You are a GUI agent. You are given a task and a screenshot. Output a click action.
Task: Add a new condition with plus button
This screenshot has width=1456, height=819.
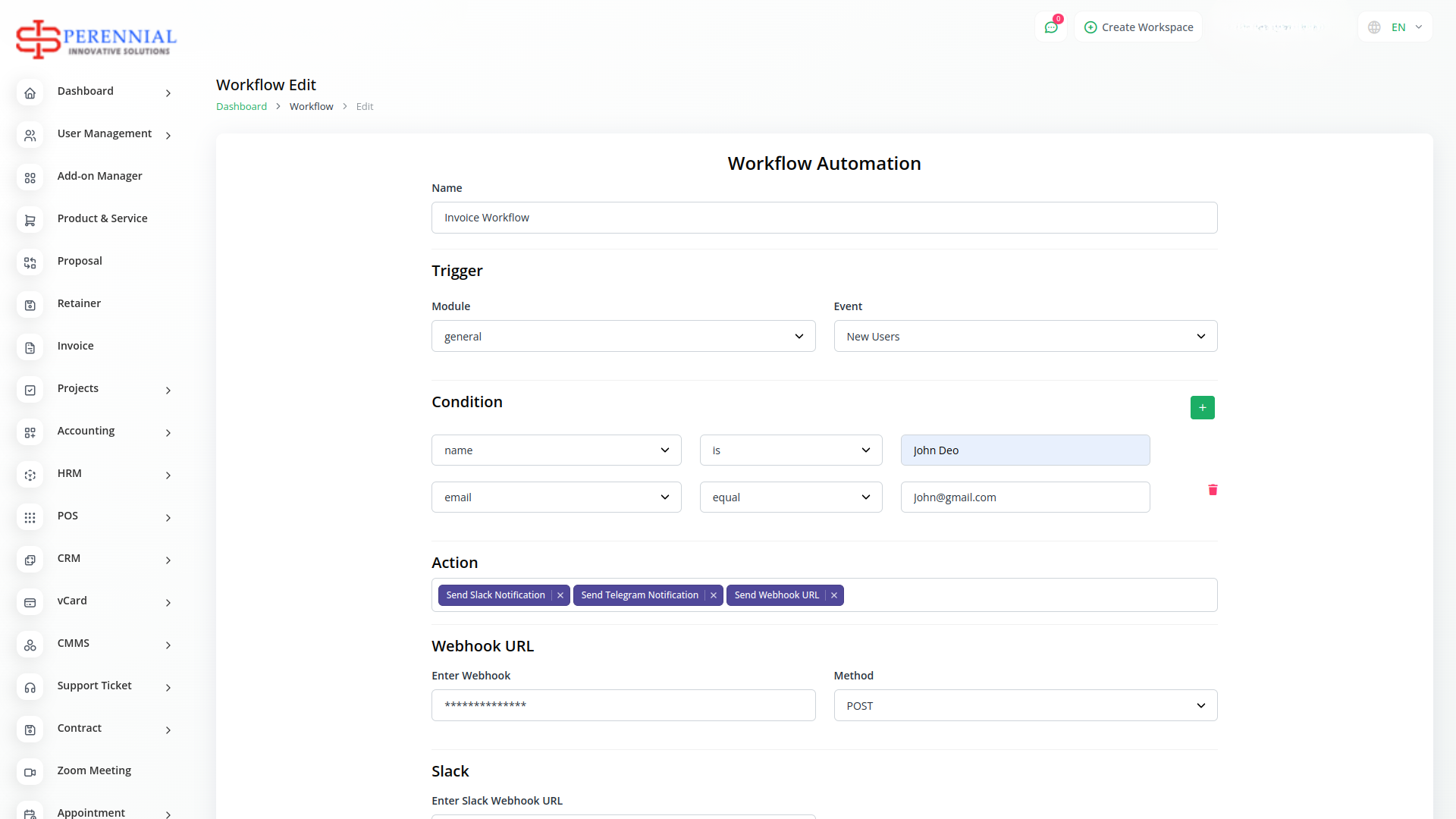pos(1202,408)
